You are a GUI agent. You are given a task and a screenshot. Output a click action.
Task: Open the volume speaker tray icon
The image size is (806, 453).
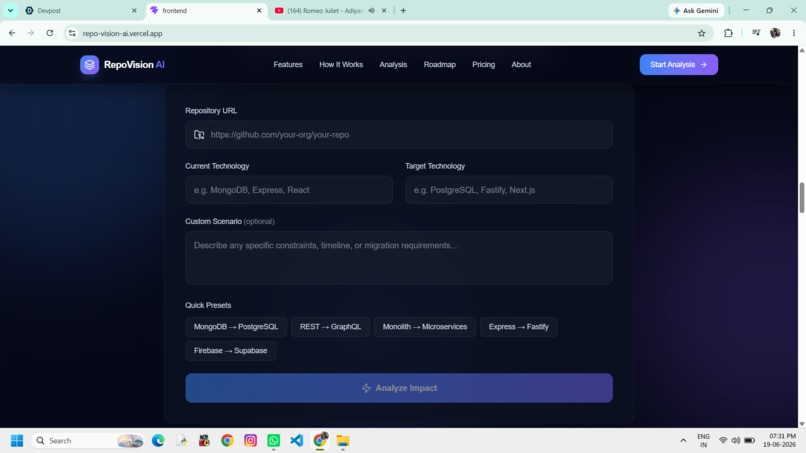tap(736, 441)
